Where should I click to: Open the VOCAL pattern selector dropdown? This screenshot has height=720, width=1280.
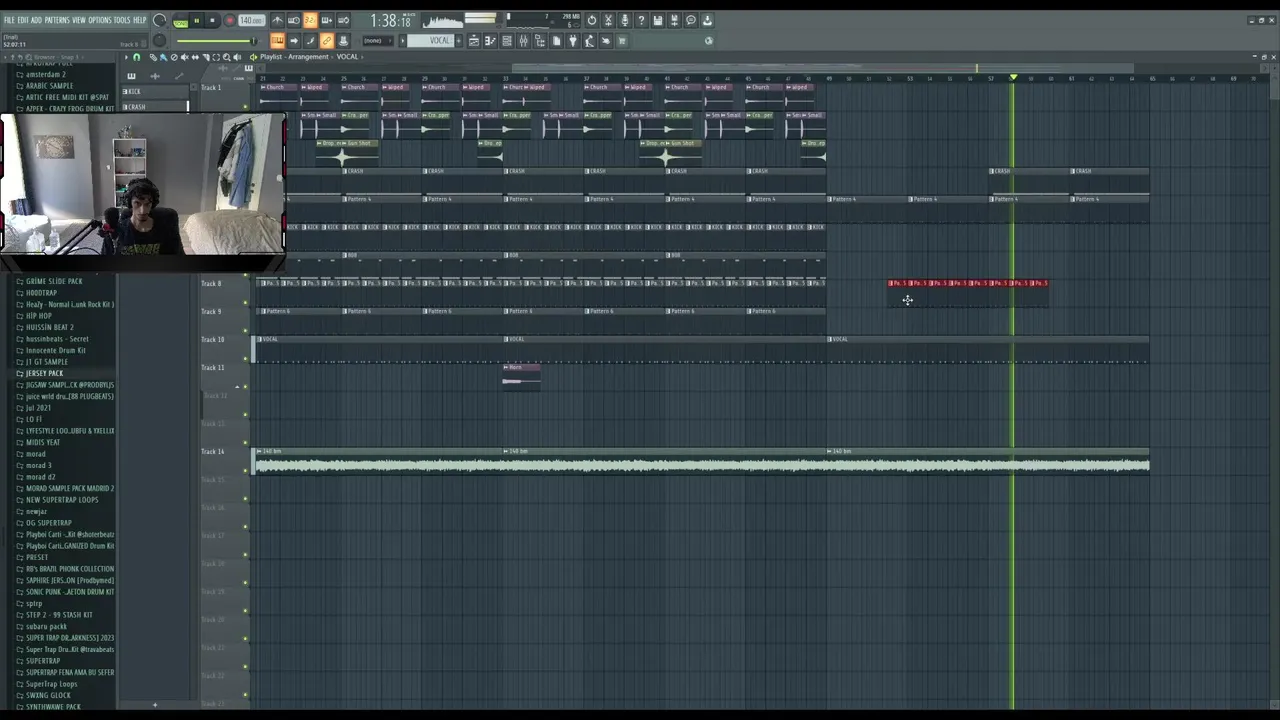[430, 40]
